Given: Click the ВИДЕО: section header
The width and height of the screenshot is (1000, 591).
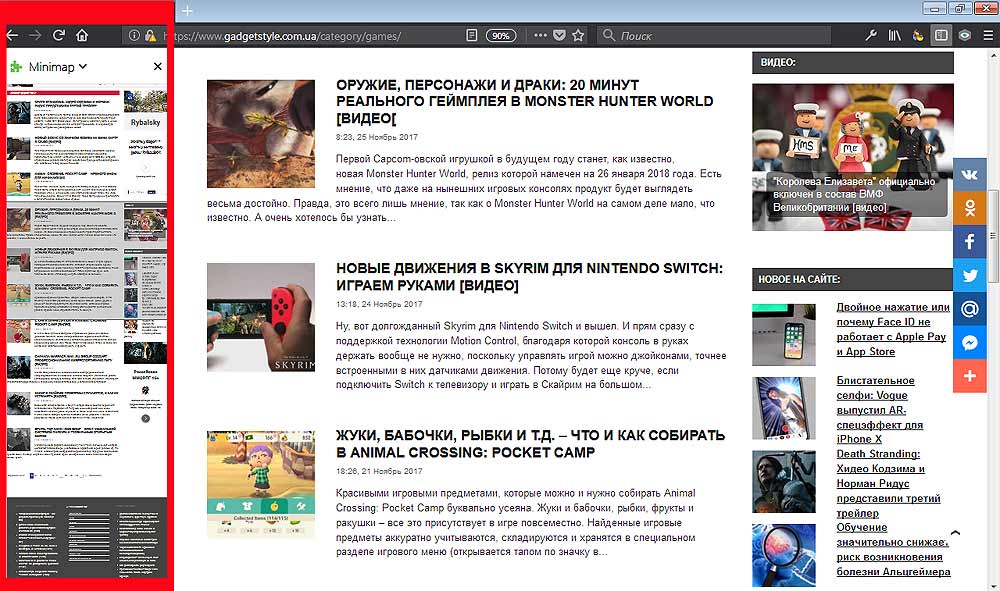Looking at the screenshot, I should pos(853,62).
